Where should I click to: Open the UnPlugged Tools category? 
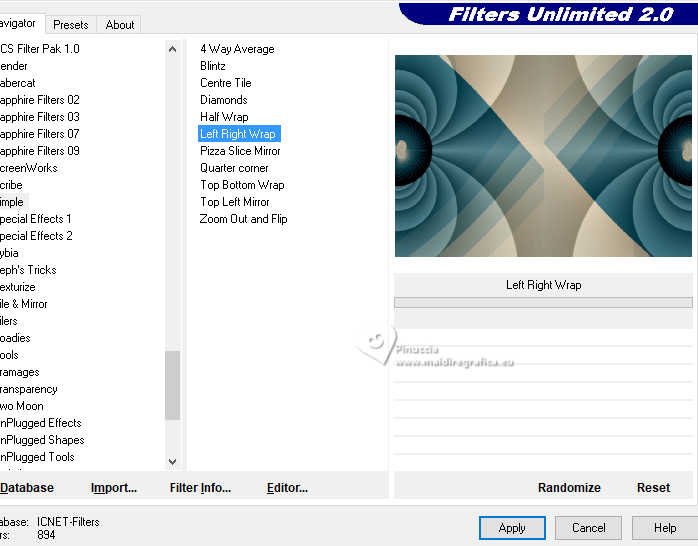pyautogui.click(x=37, y=457)
